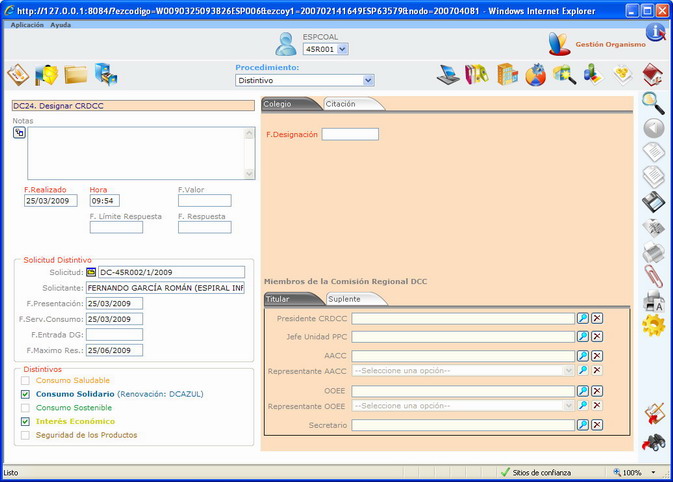The width and height of the screenshot is (673, 482).
Task: Click the Solicitante name field
Action: point(166,288)
